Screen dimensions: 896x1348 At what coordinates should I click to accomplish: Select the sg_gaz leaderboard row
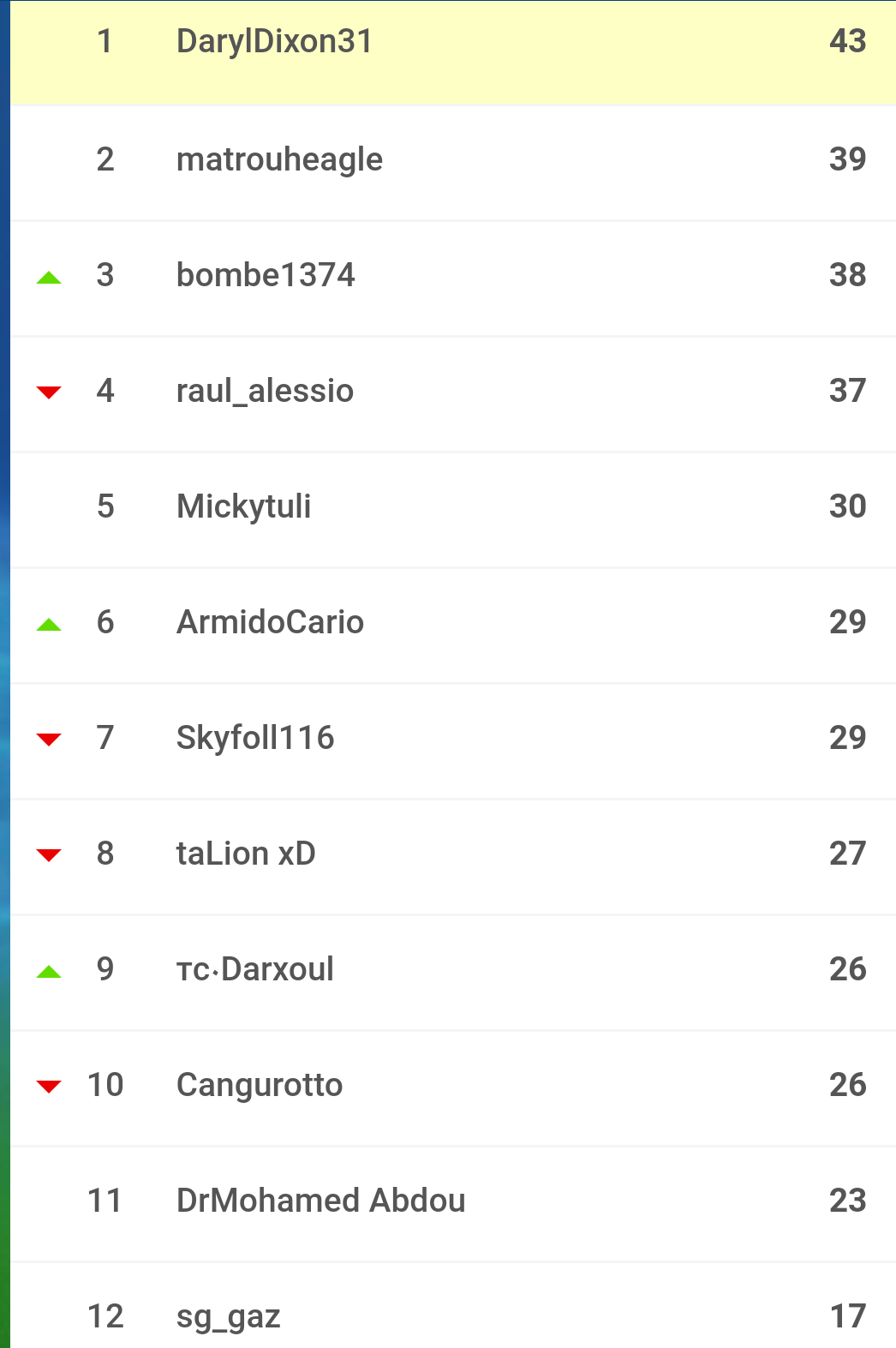coord(453,1306)
